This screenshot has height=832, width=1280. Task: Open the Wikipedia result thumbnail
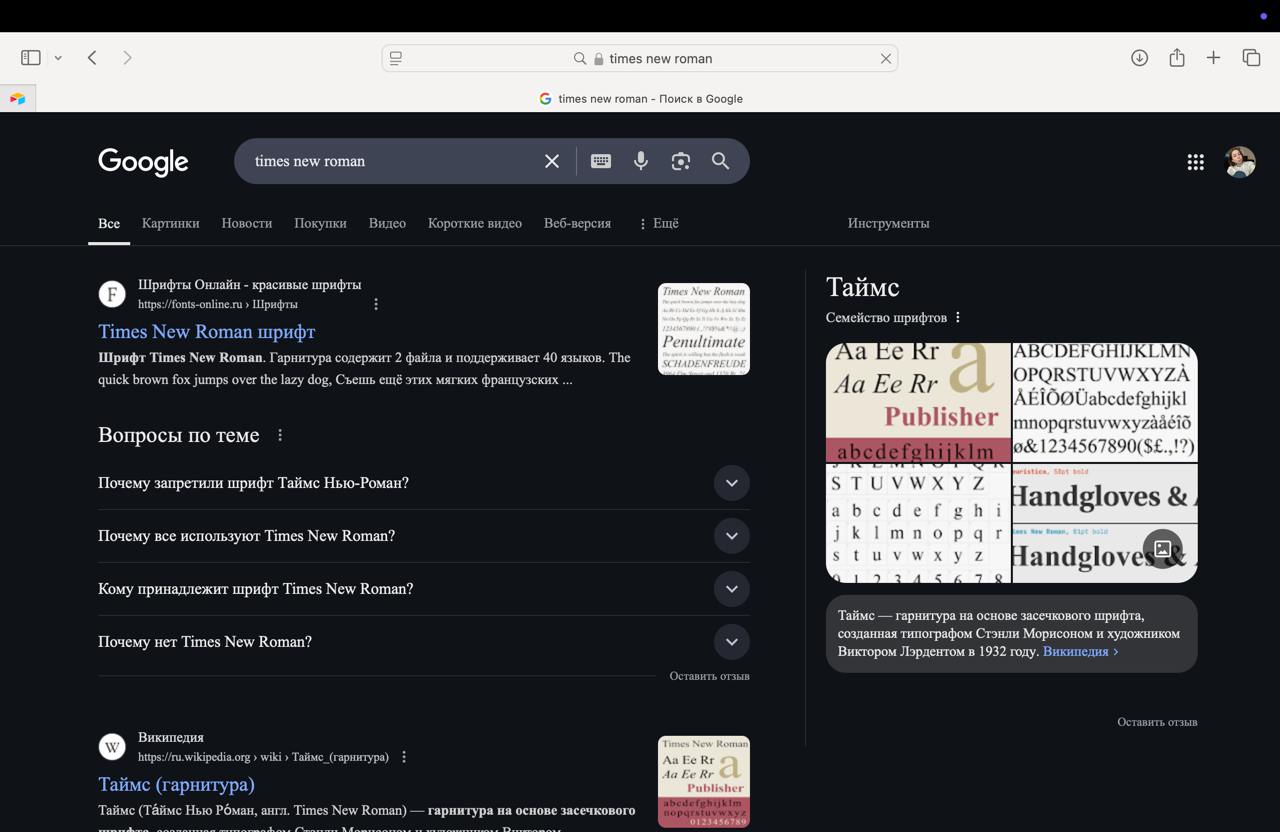[x=704, y=782]
